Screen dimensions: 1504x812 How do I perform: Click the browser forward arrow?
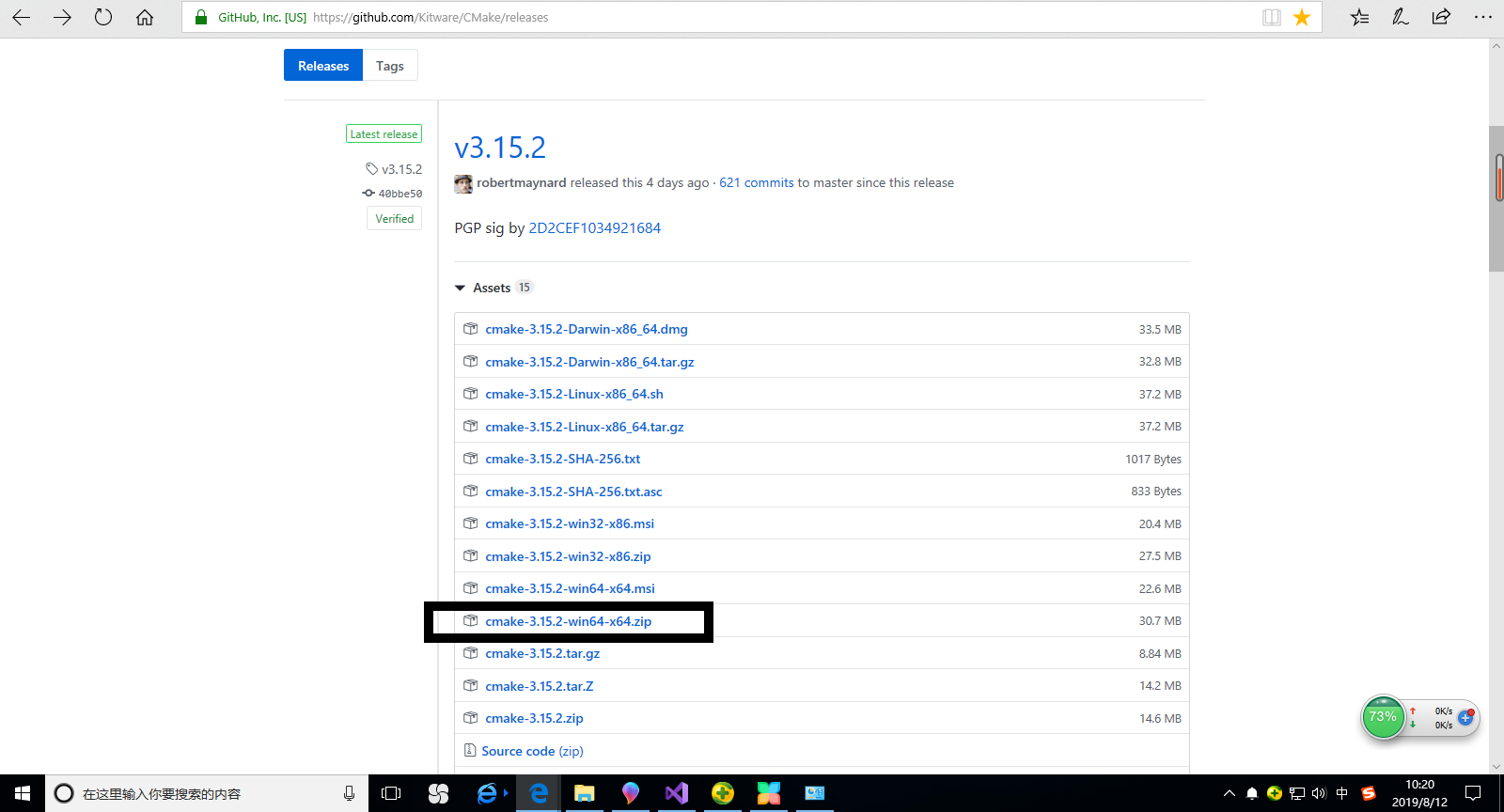[x=62, y=17]
